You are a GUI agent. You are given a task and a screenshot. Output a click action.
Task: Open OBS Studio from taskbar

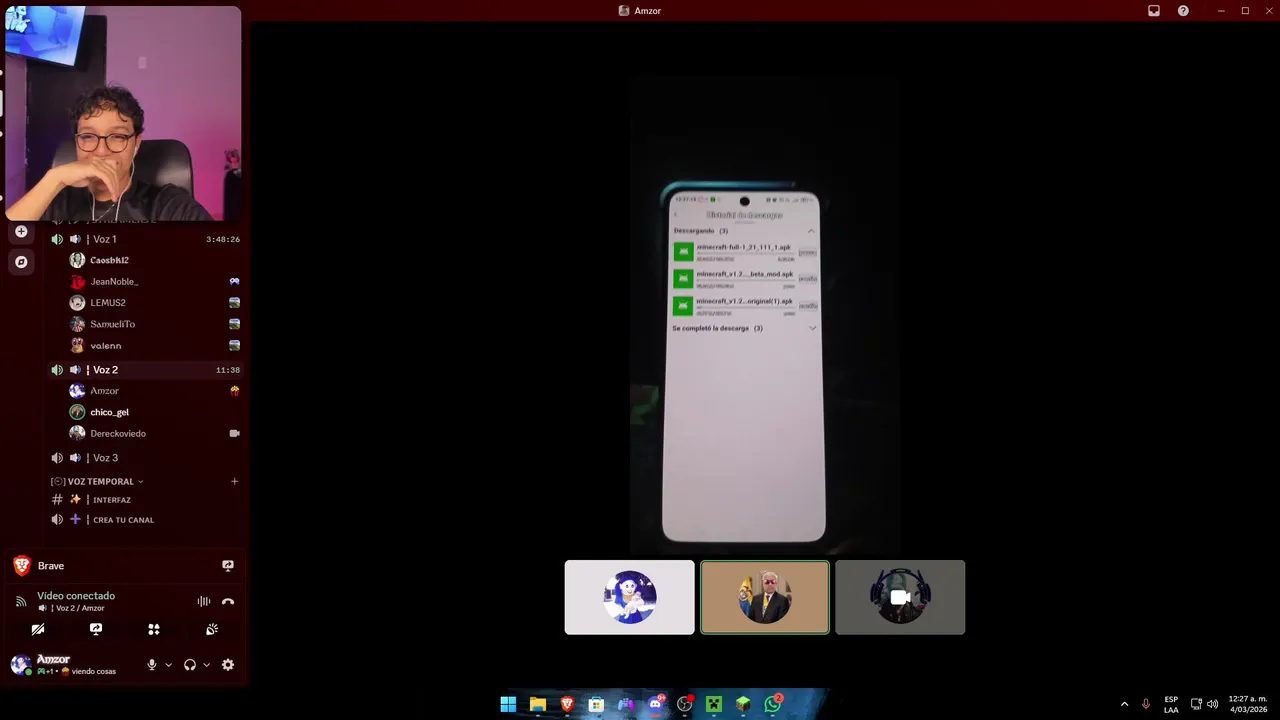click(x=684, y=704)
